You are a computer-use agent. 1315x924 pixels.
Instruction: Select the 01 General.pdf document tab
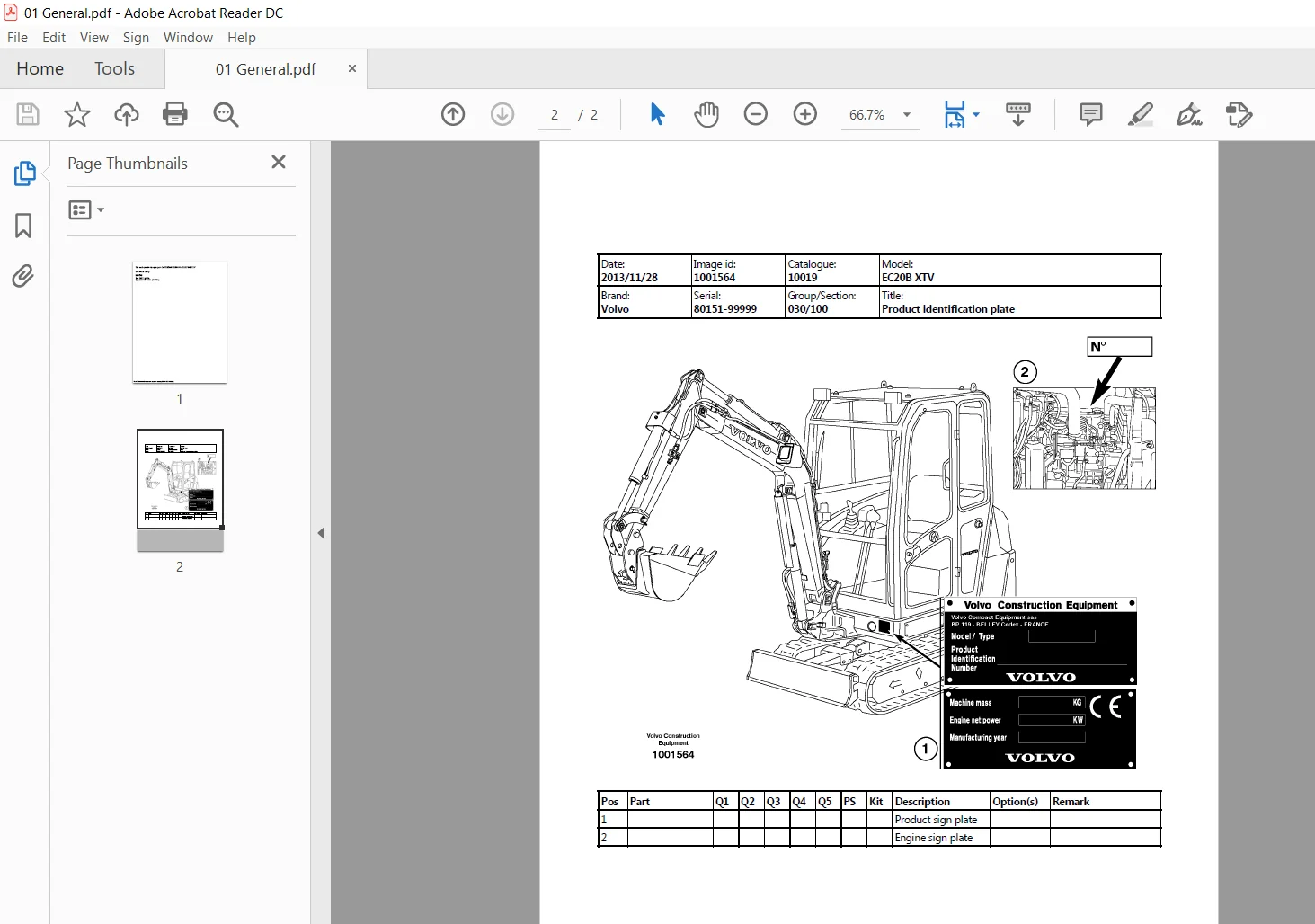(x=265, y=69)
